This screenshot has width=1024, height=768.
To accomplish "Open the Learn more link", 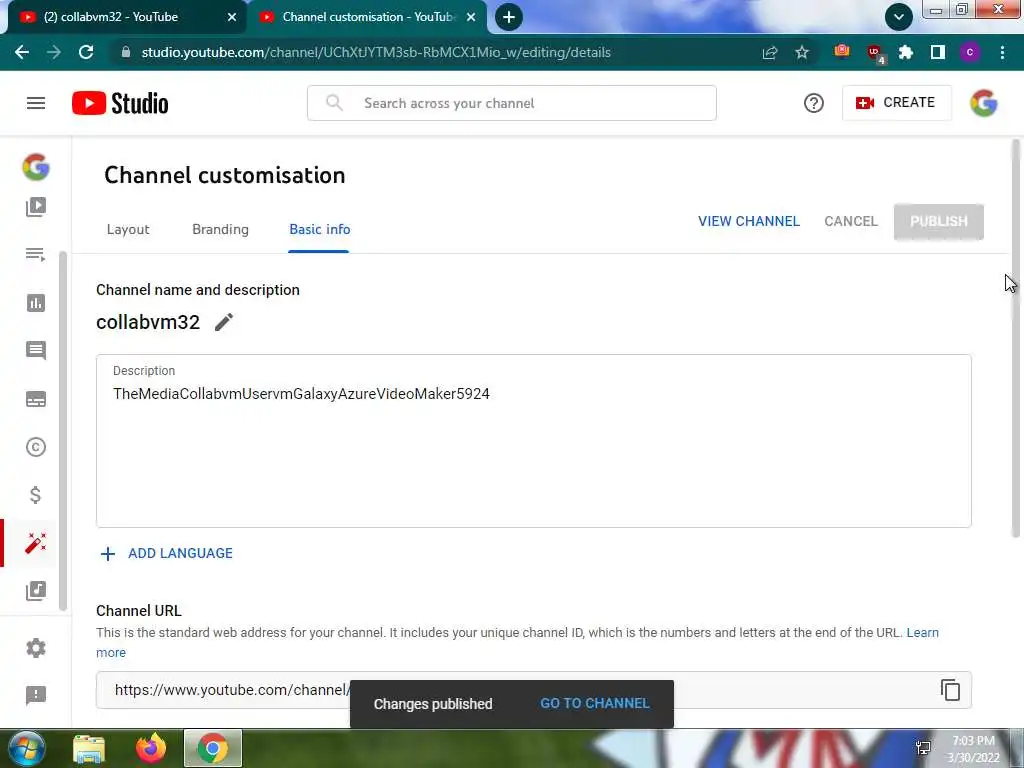I will pyautogui.click(x=922, y=633).
